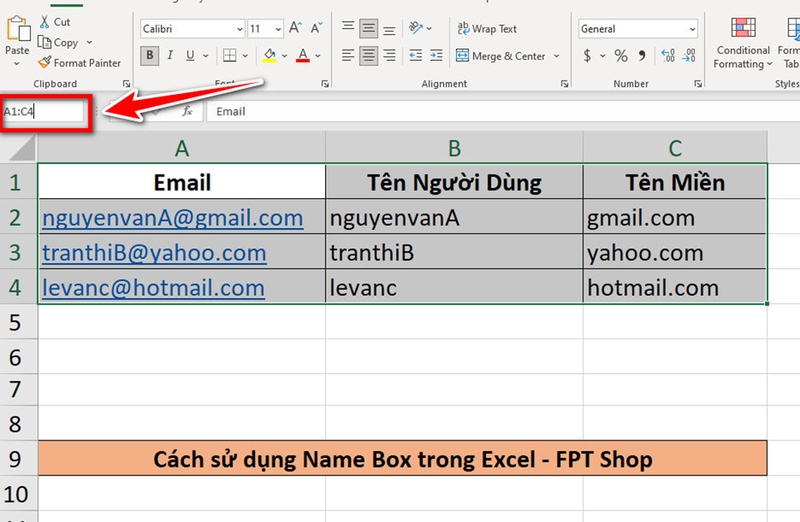This screenshot has width=800, height=522.
Task: Apply accounting dollar format
Action: 587,56
